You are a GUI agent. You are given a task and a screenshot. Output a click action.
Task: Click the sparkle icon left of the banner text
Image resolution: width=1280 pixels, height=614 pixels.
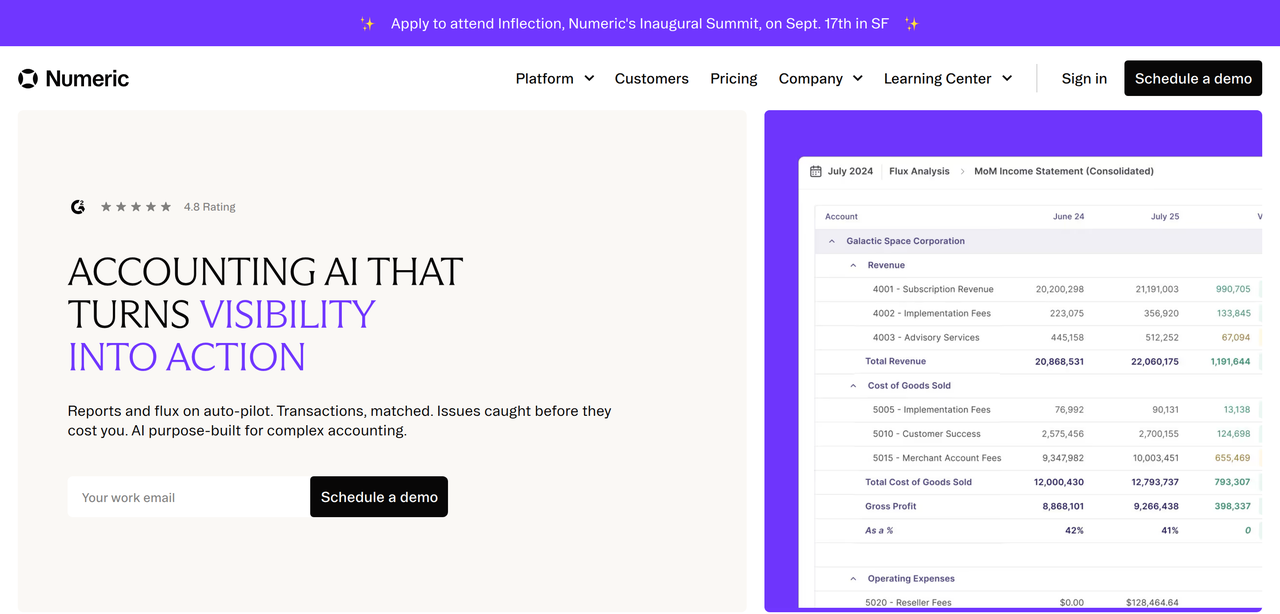tap(367, 23)
